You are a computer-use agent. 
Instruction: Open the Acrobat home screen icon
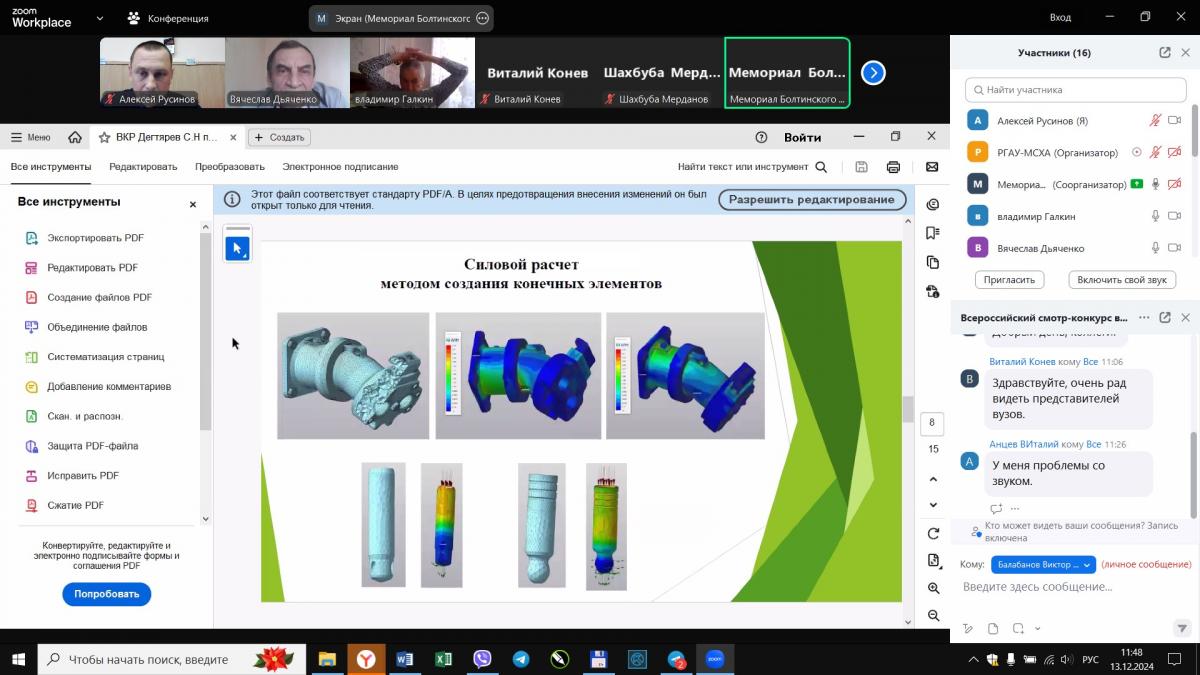click(x=75, y=137)
